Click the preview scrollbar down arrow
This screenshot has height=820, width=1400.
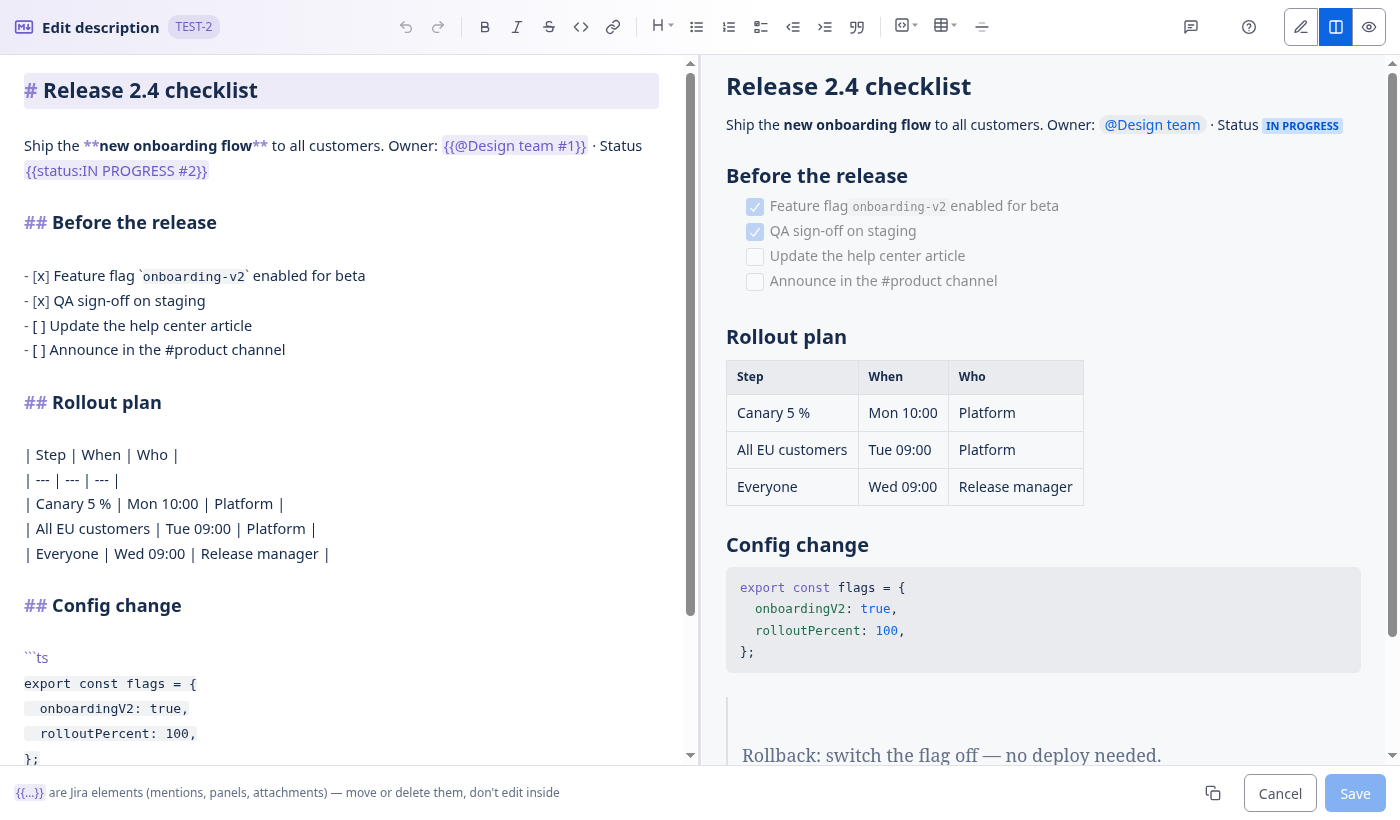pyautogui.click(x=1393, y=756)
